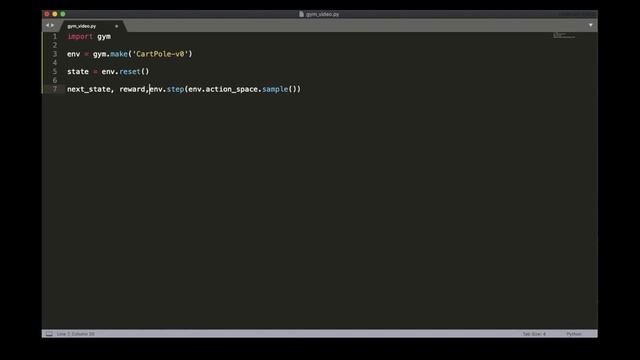The image size is (640, 360).
Task: Click the file icon in the title bar
Action: [301, 14]
